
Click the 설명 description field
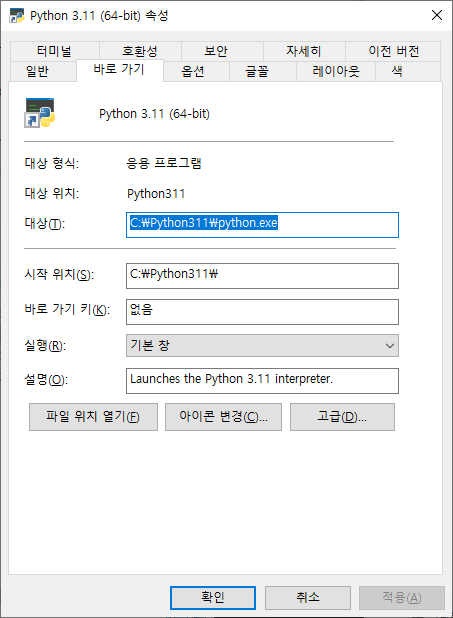coord(262,381)
